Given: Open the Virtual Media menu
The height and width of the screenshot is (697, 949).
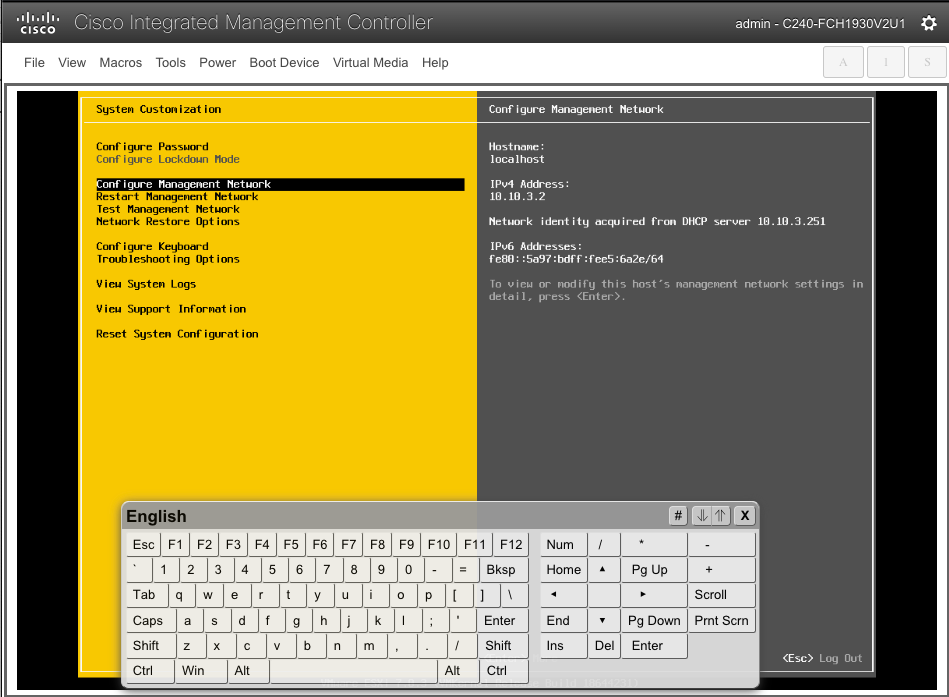Looking at the screenshot, I should [370, 62].
